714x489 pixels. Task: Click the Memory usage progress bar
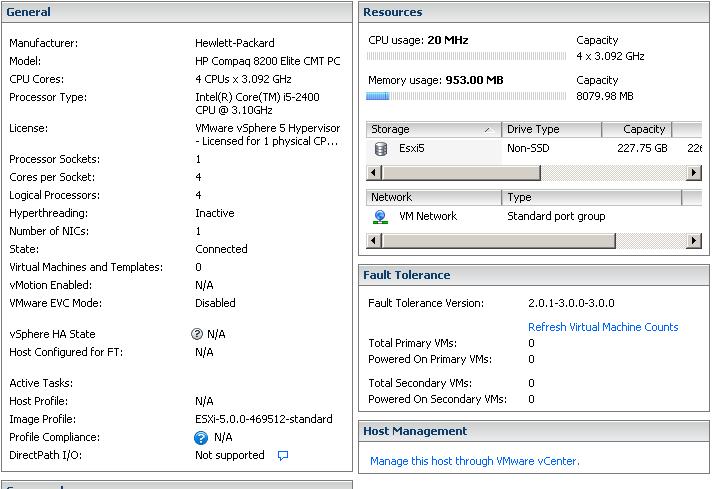[x=466, y=96]
